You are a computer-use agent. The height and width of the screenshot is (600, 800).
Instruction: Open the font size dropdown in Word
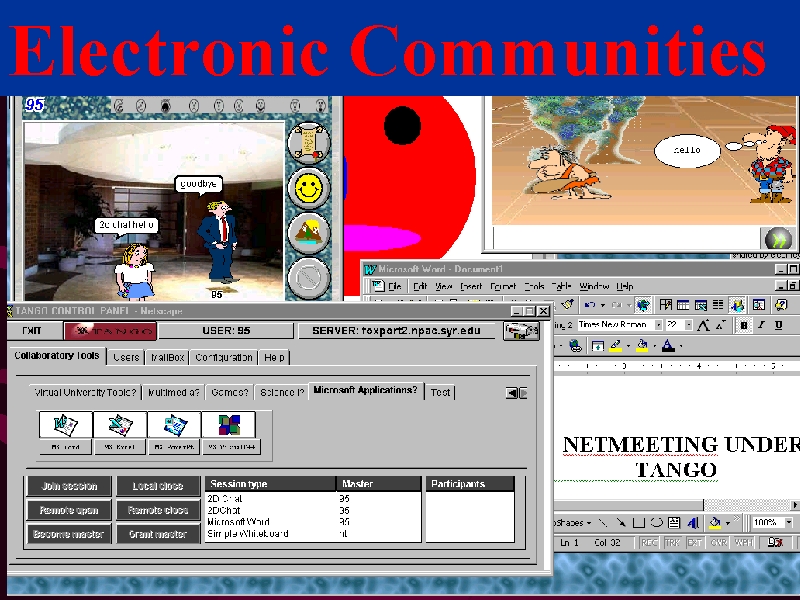tap(689, 325)
